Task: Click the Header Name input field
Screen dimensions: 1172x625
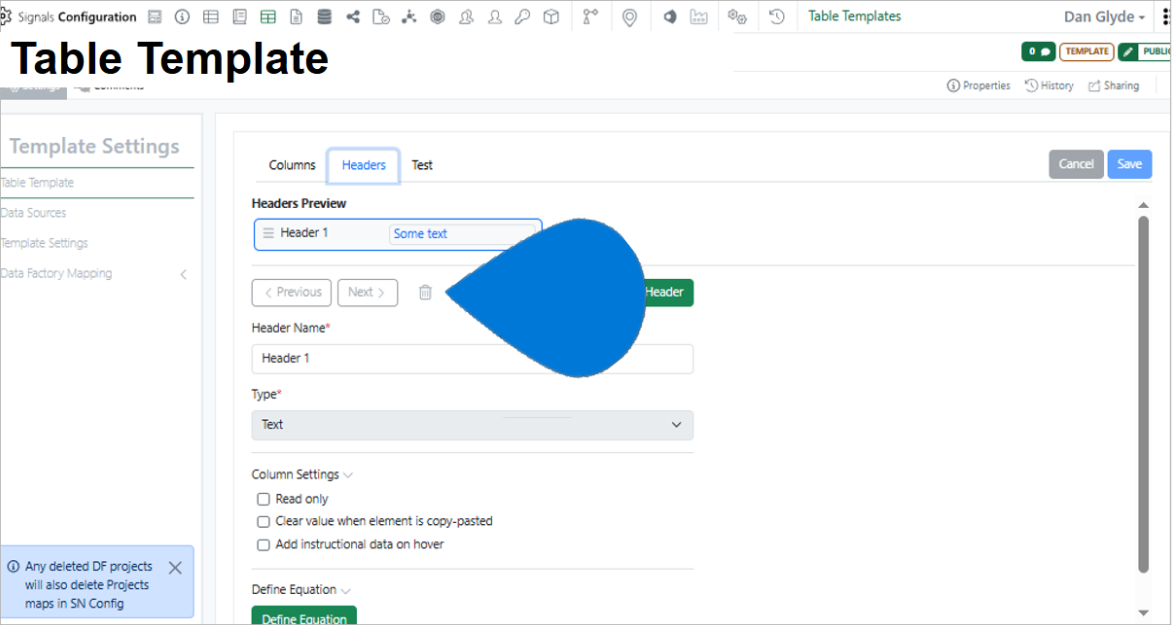Action: point(472,359)
